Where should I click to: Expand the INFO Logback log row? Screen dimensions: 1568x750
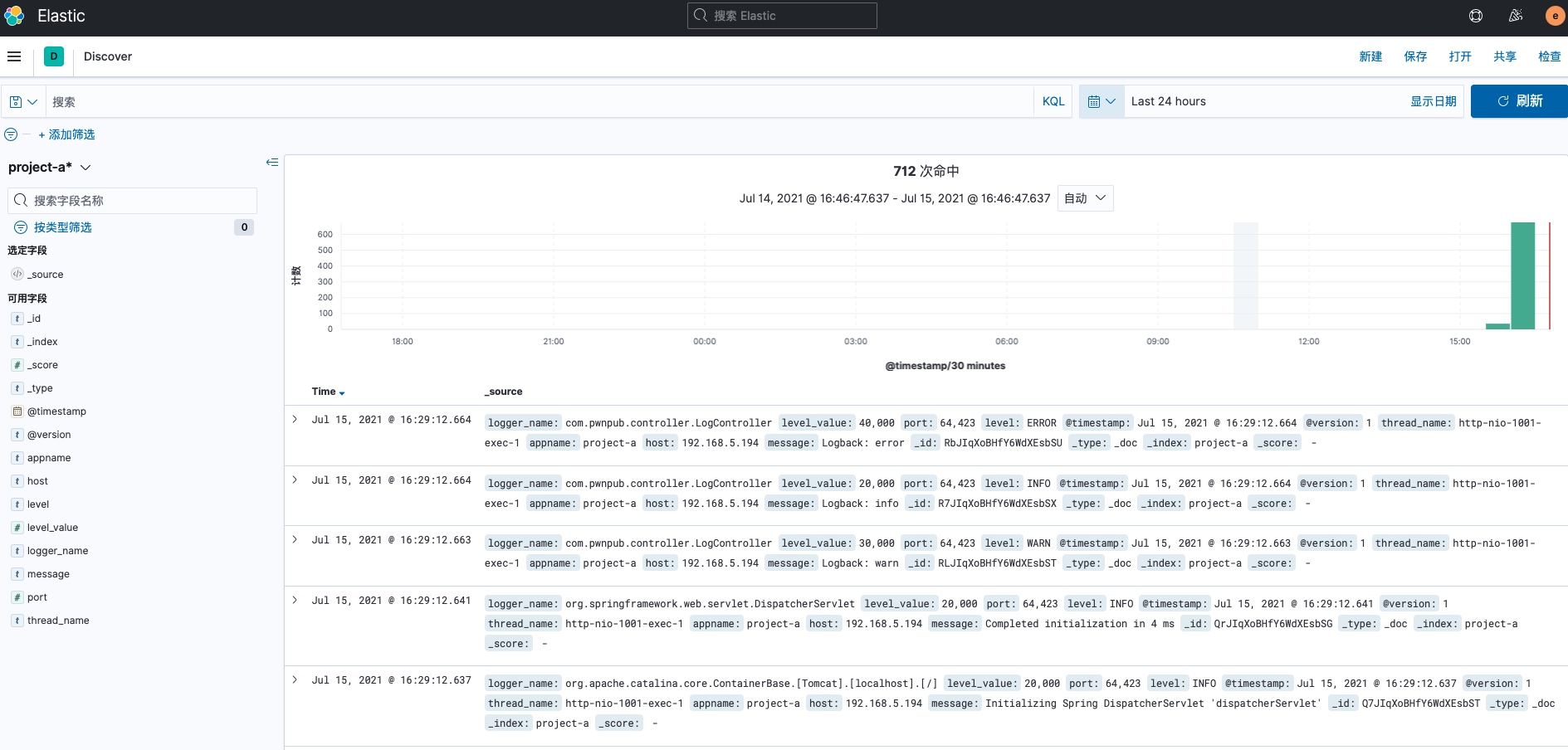pos(295,480)
